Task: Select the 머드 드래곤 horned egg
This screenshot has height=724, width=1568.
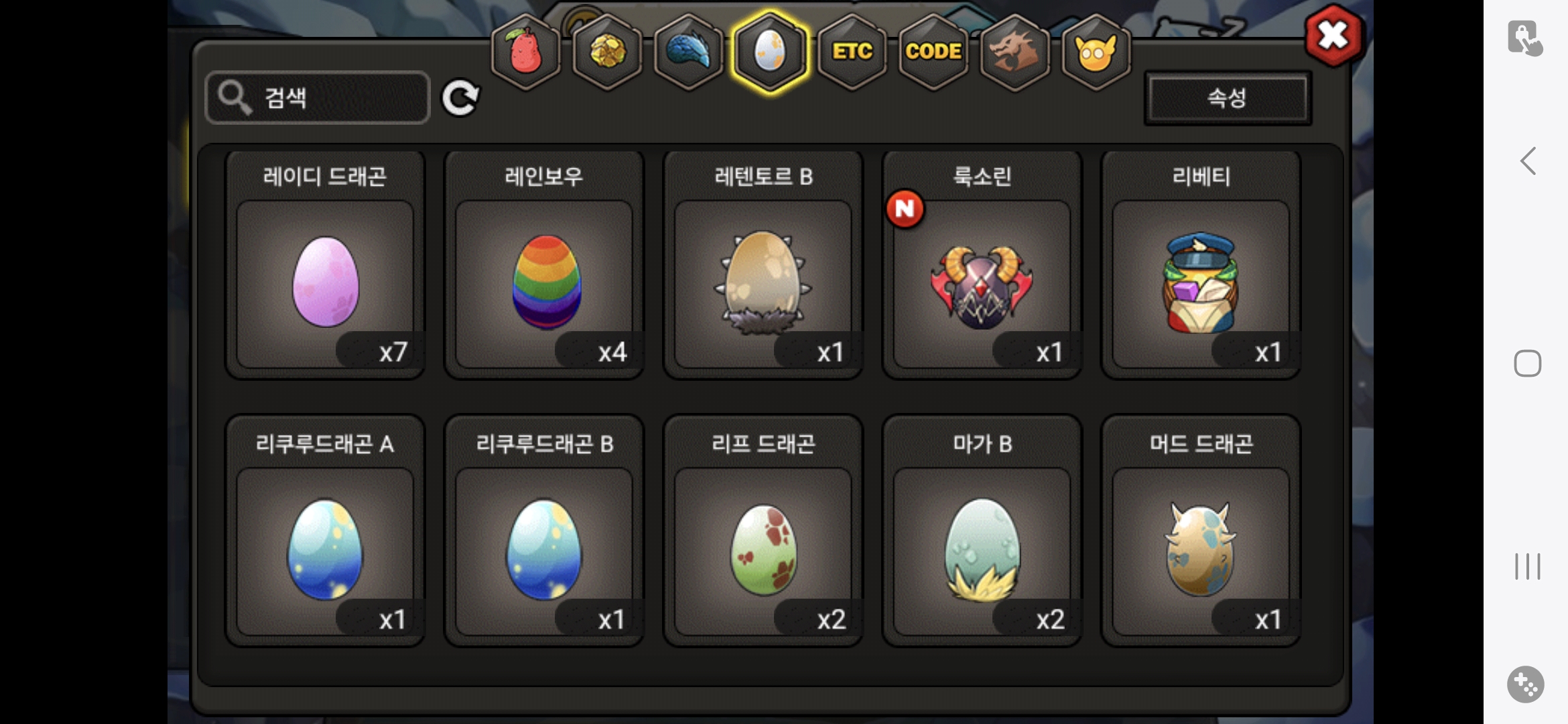Action: [1201, 531]
